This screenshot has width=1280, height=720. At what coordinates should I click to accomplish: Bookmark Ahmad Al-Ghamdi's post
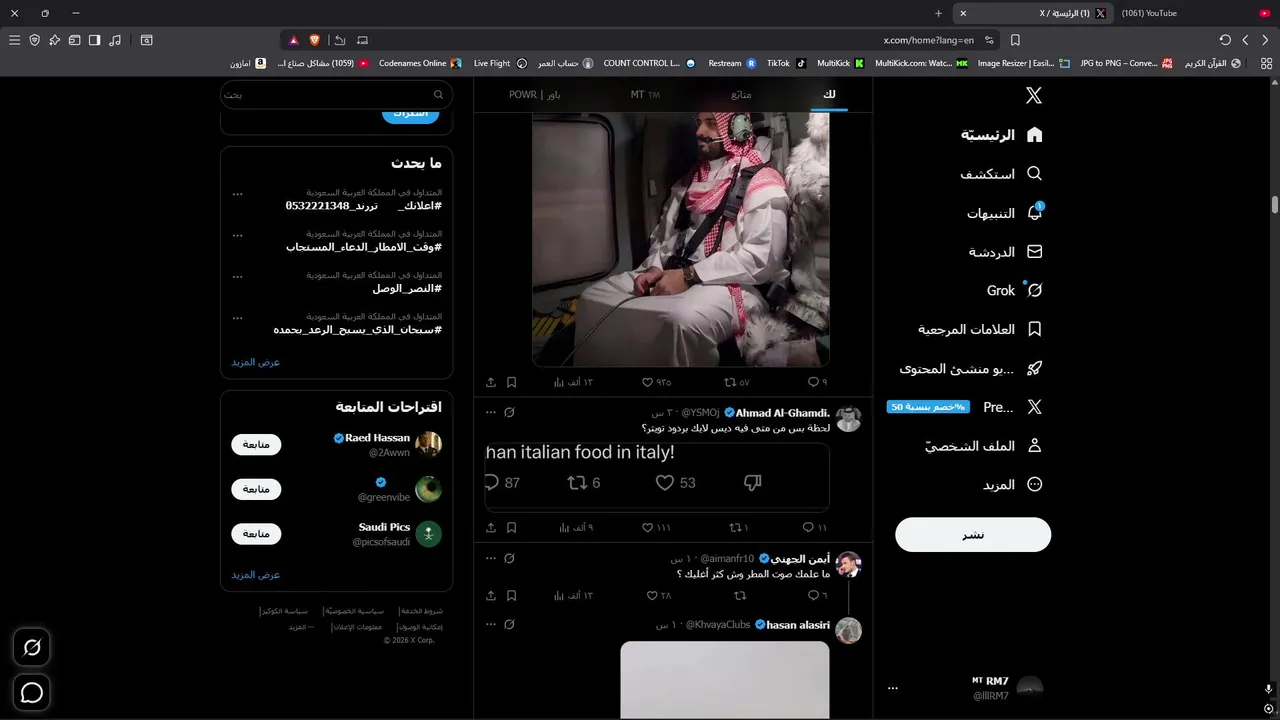[x=511, y=527]
